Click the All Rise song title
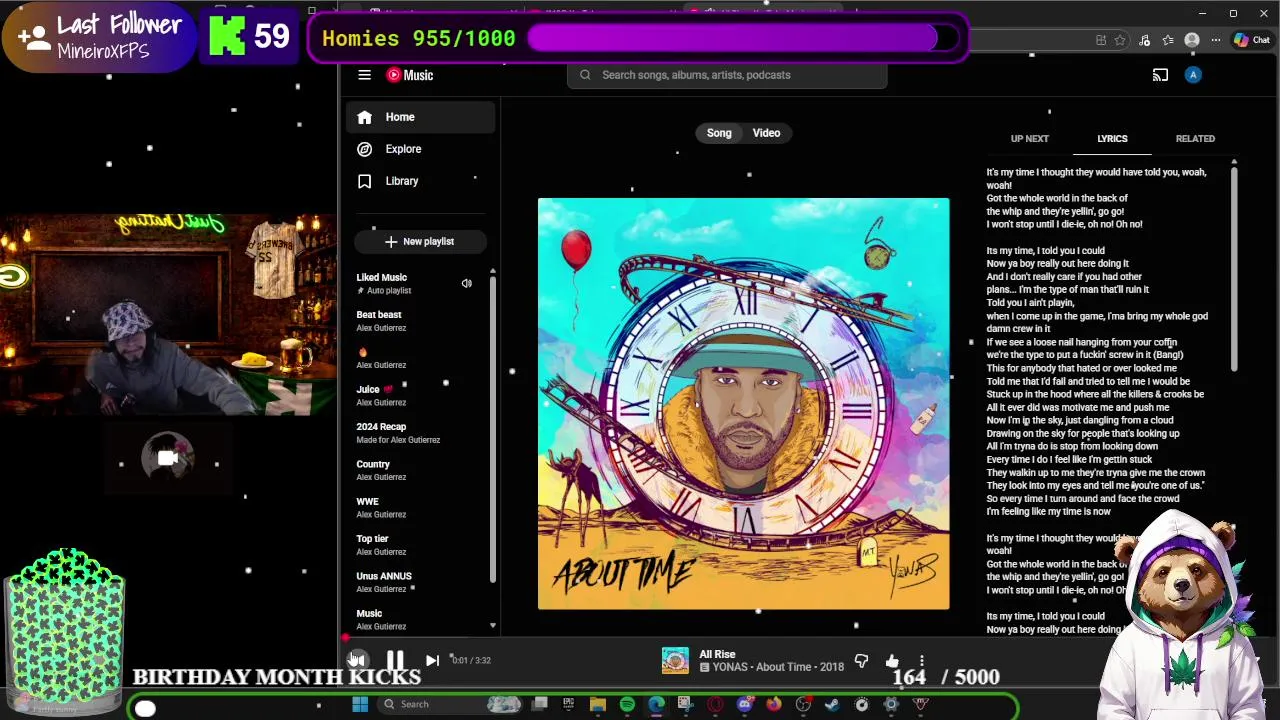 (x=717, y=654)
